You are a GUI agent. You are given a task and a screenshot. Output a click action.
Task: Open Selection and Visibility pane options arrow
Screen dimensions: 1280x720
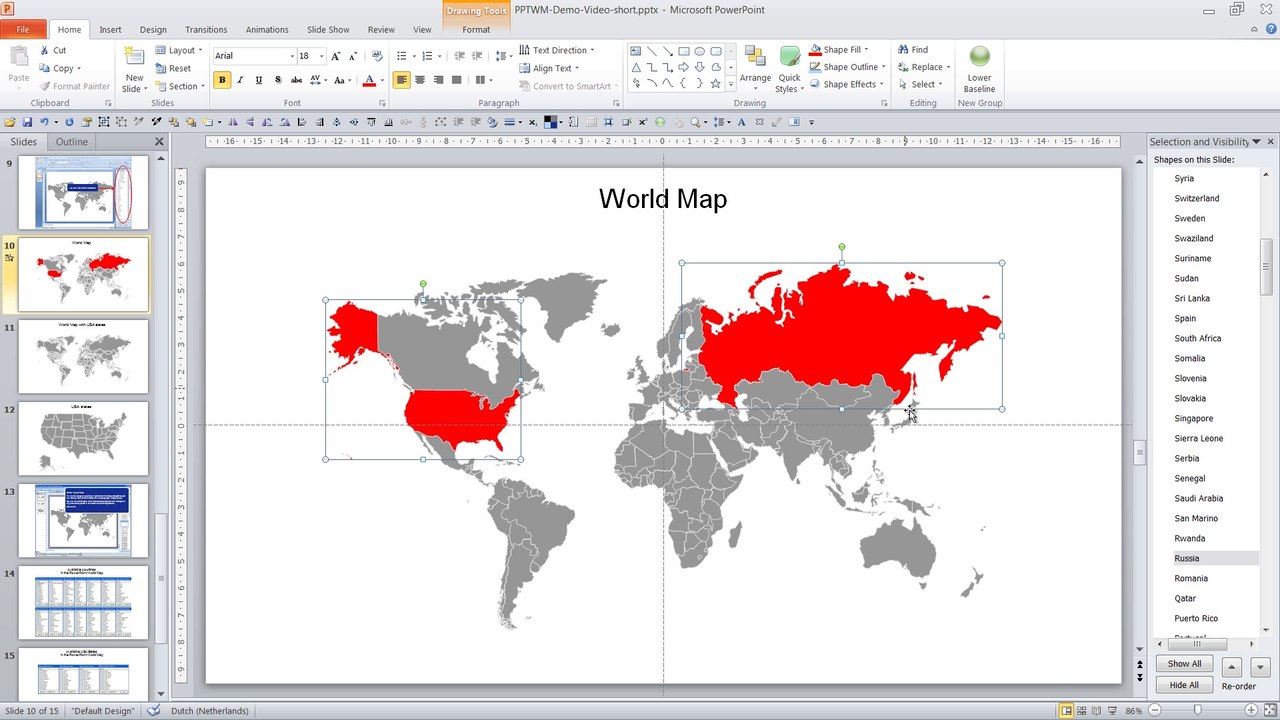pyautogui.click(x=1257, y=142)
